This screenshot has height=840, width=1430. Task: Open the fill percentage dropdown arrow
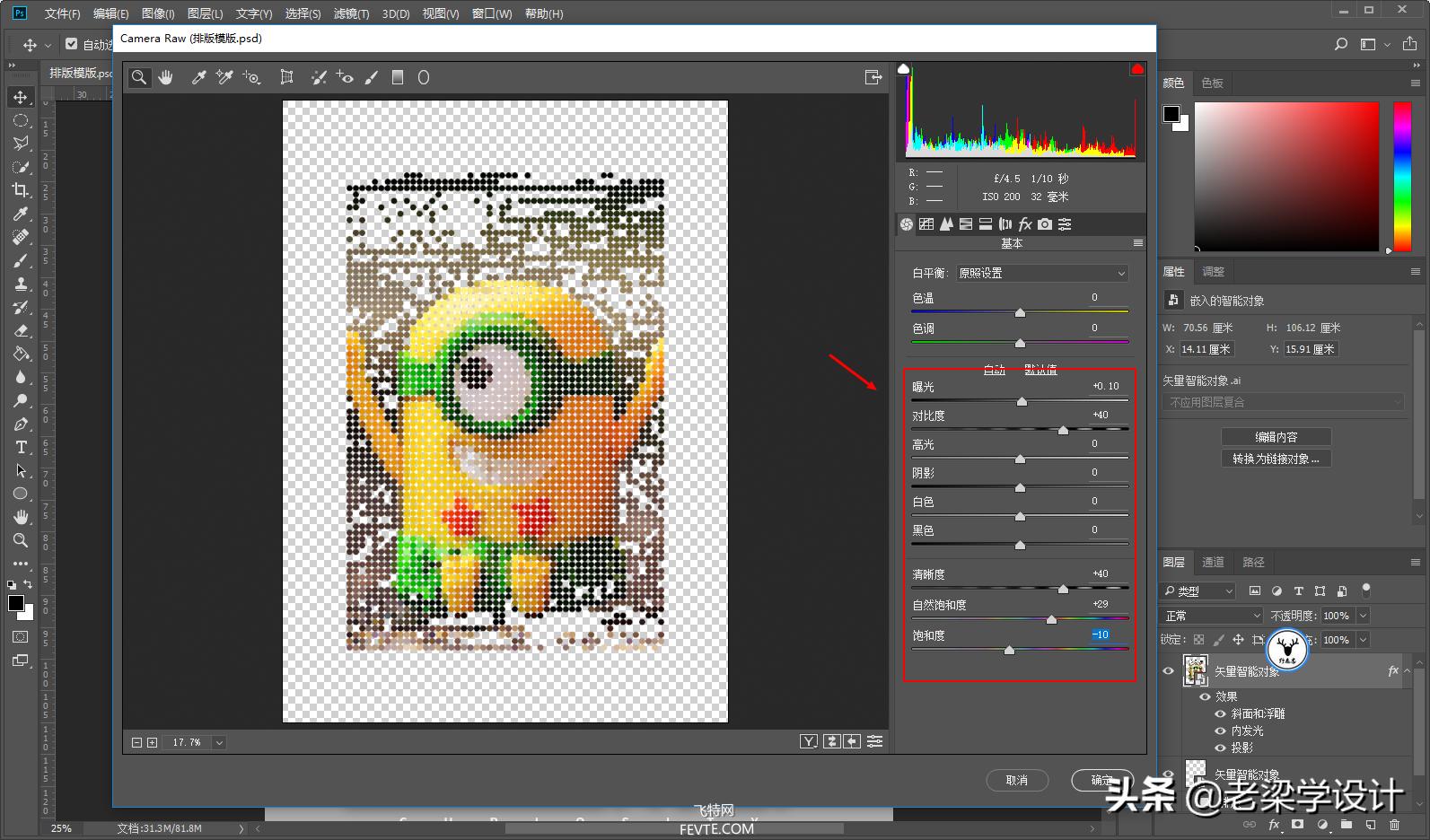coord(1363,640)
